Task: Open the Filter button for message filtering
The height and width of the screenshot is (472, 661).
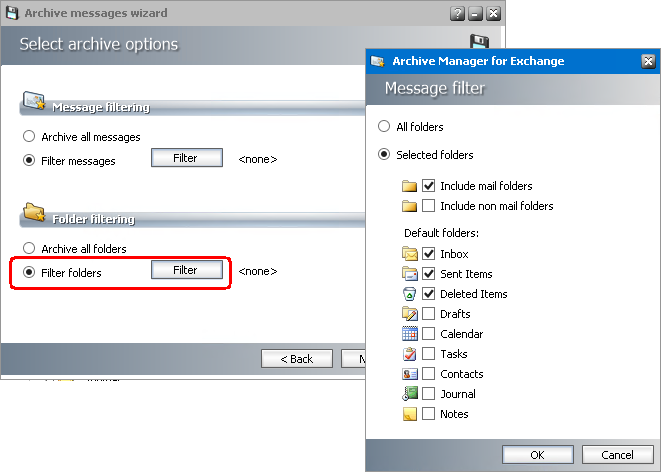Action: pyautogui.click(x=187, y=158)
